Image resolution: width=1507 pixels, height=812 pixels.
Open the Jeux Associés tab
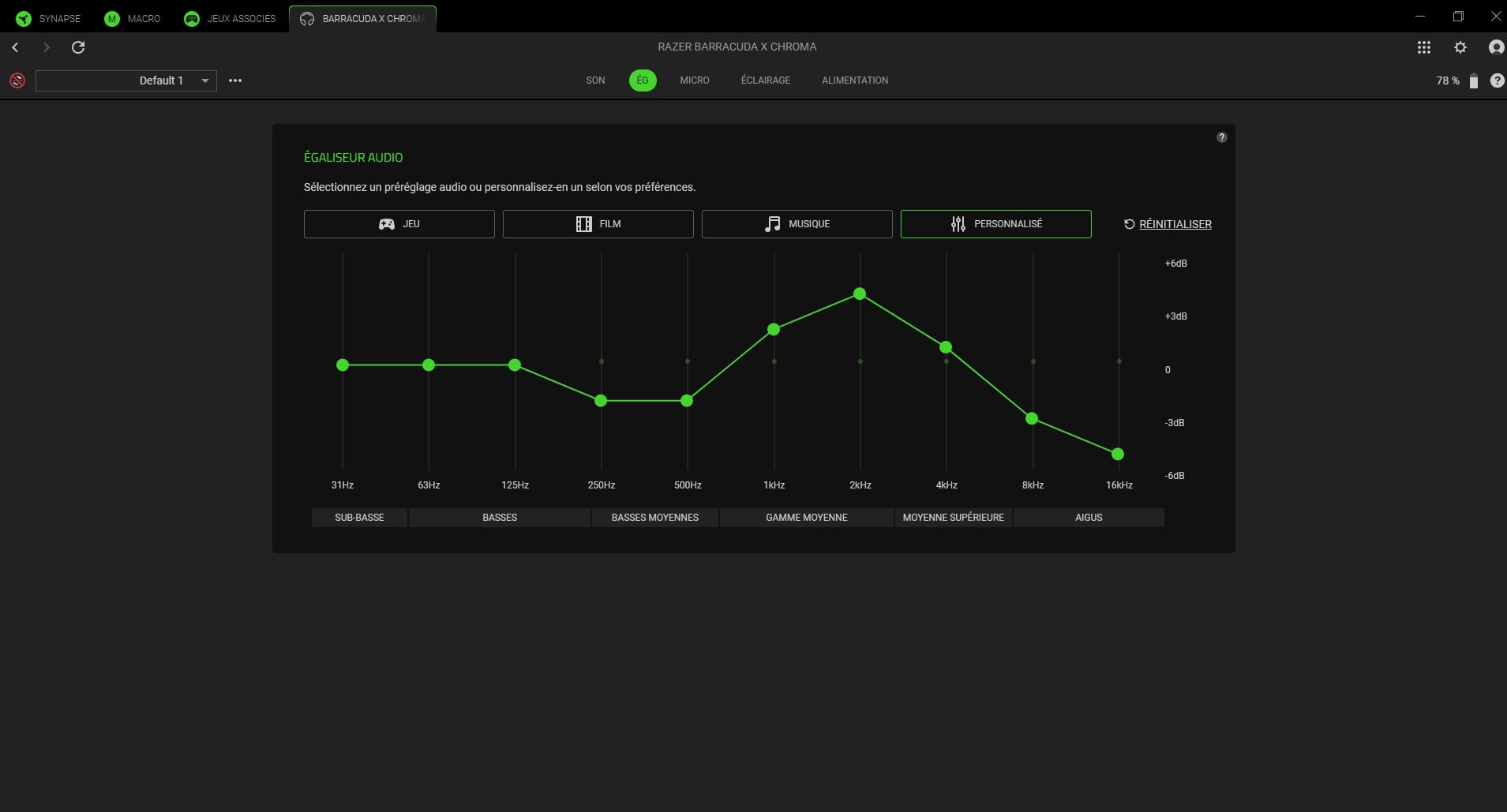coord(230,18)
